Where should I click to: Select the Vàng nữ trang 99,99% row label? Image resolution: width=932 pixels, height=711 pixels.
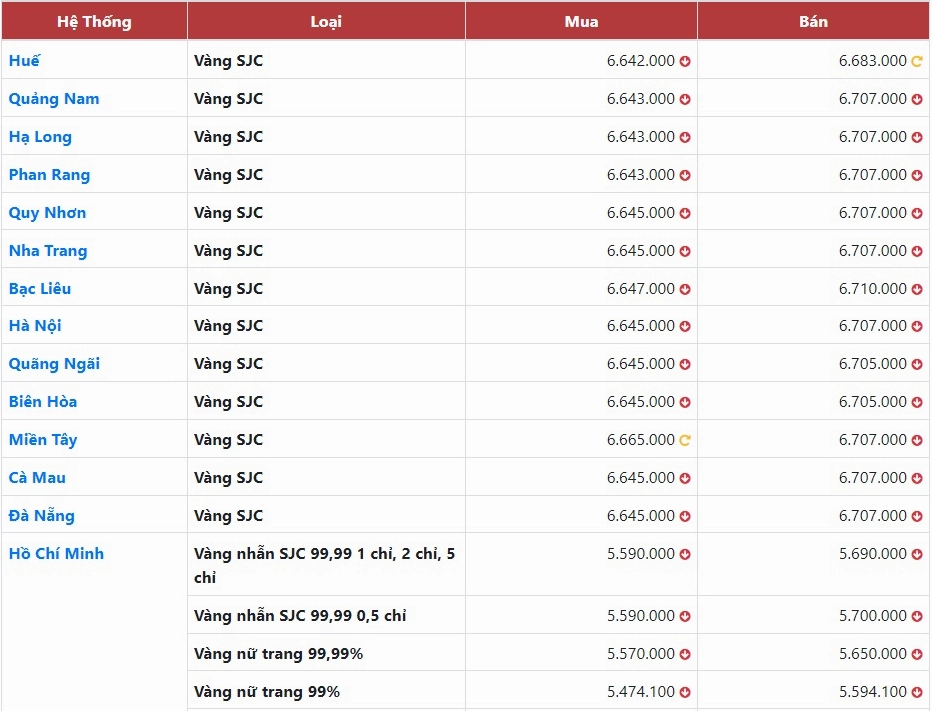click(278, 654)
